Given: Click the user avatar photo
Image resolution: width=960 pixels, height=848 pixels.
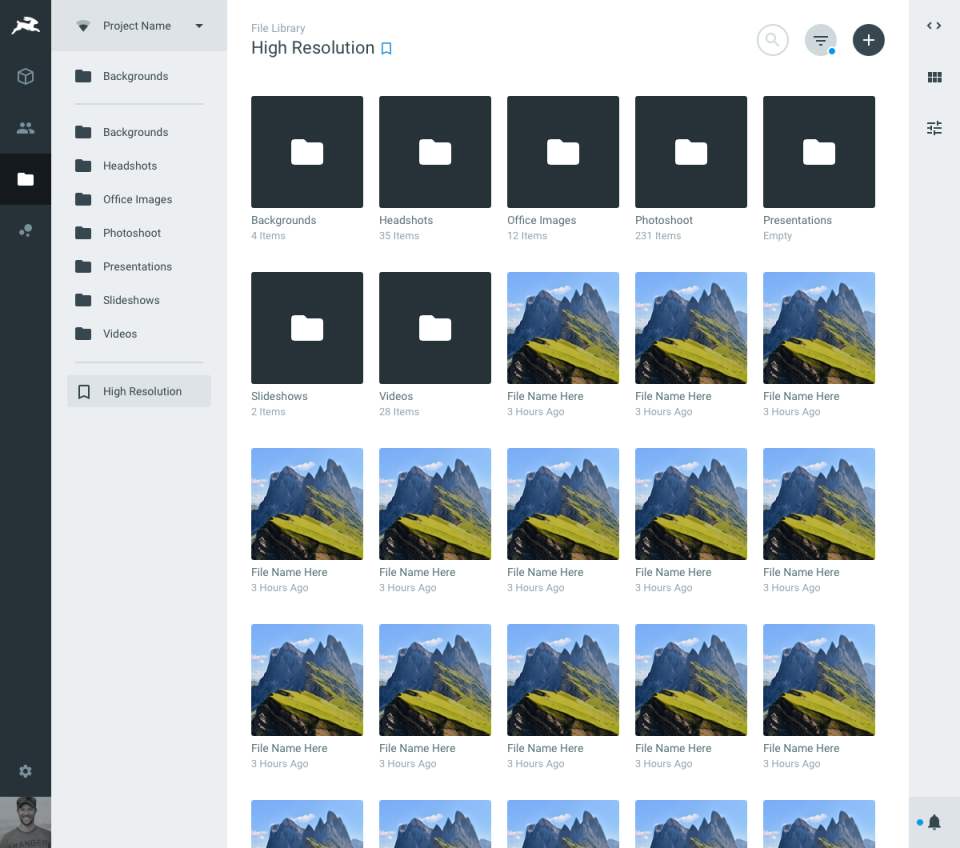Looking at the screenshot, I should (x=25, y=822).
